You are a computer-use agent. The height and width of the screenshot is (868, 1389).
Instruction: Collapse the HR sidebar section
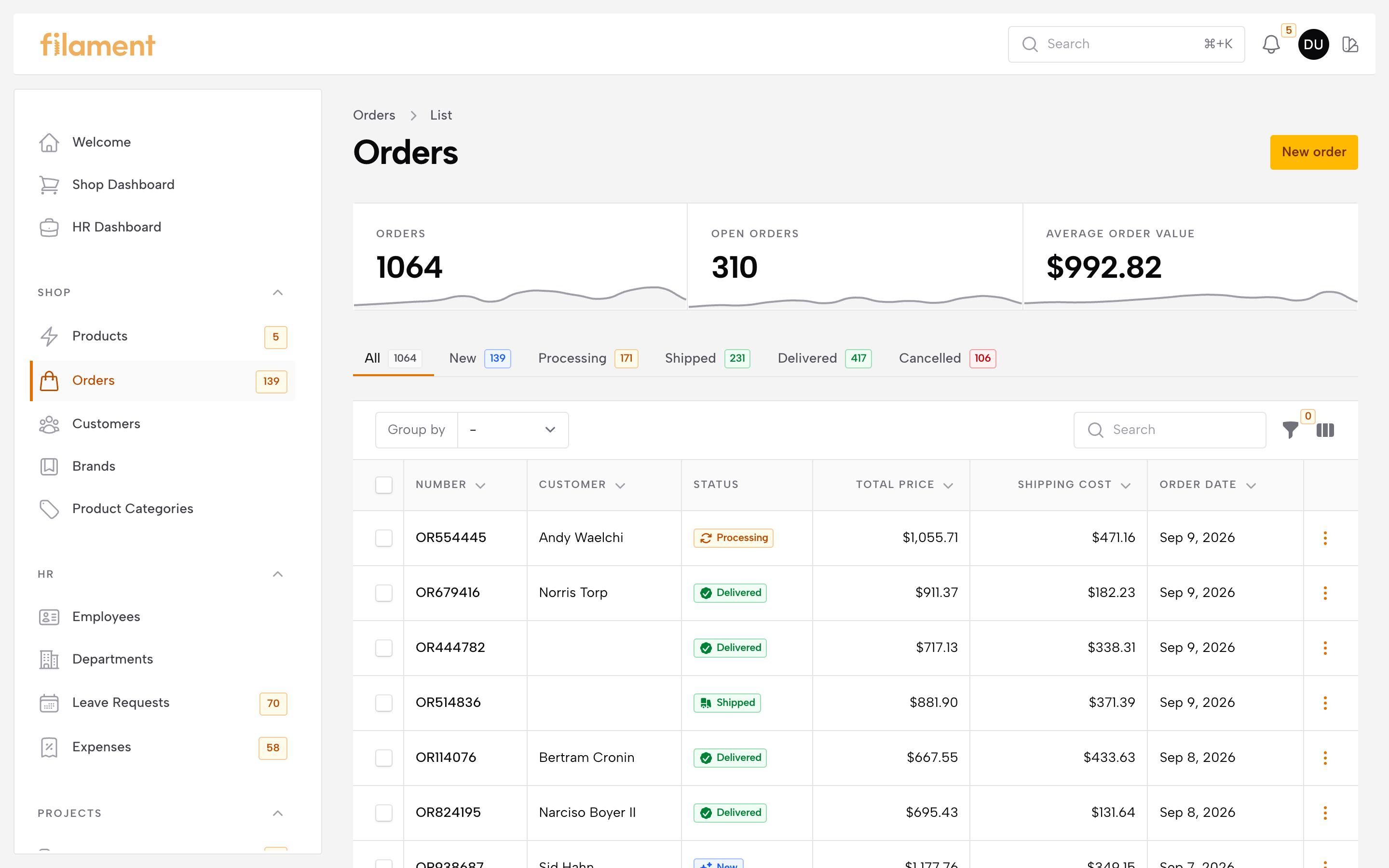point(277,575)
